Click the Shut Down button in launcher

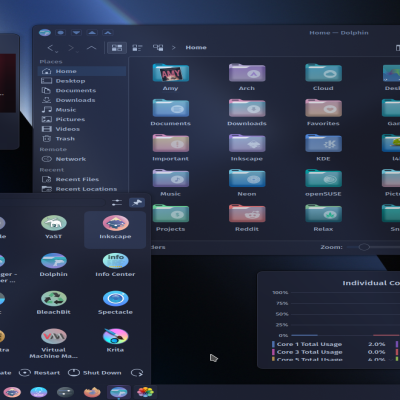click(95, 373)
